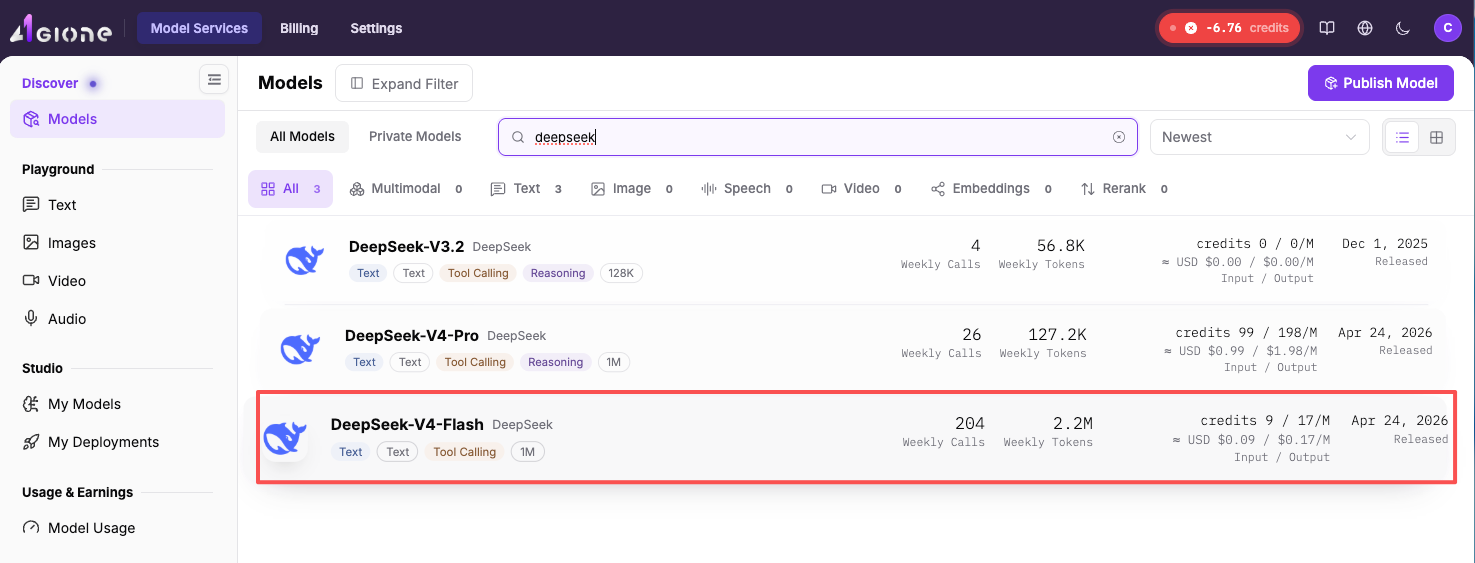Switch to grid view
The image size is (1475, 563).
click(1437, 137)
